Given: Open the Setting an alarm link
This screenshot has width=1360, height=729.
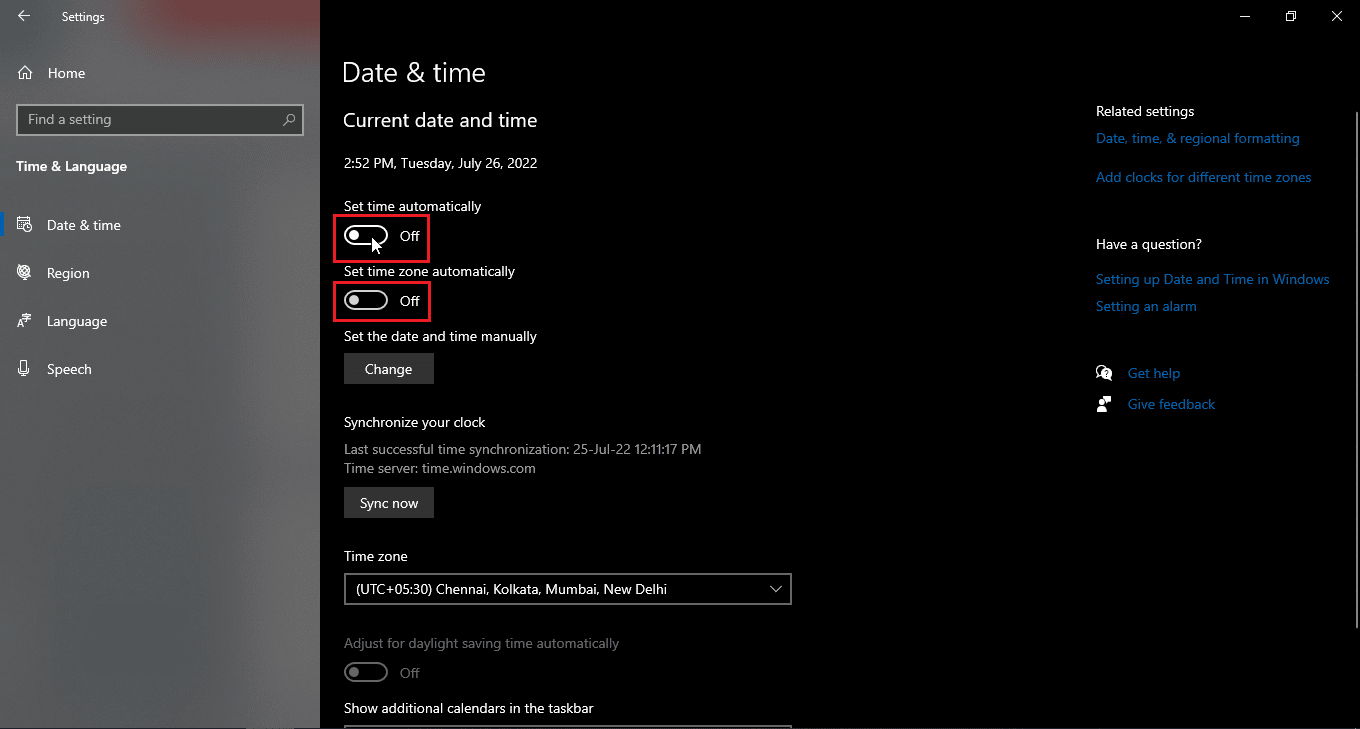Looking at the screenshot, I should click(x=1146, y=306).
